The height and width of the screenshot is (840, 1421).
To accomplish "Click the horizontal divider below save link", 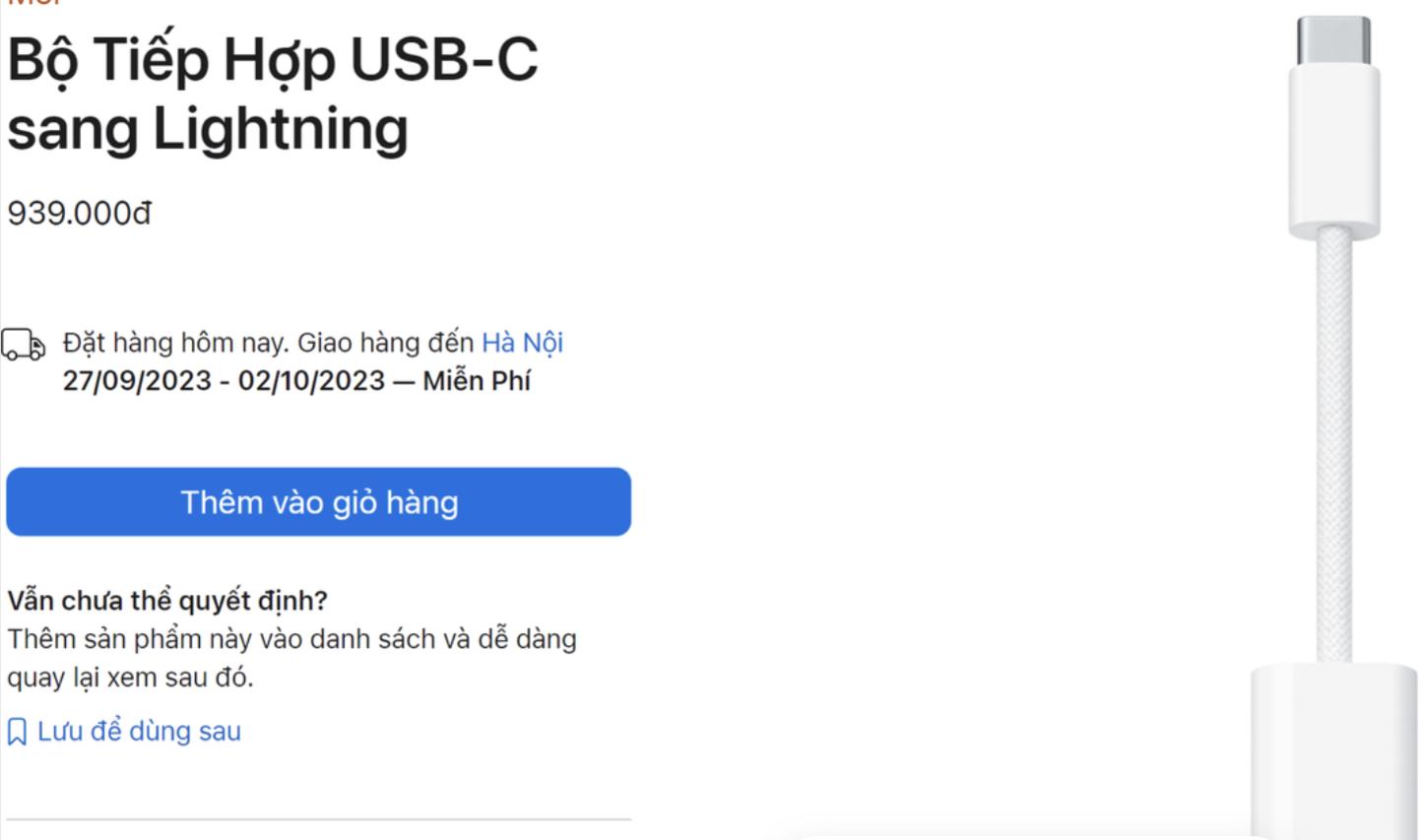I will (318, 819).
